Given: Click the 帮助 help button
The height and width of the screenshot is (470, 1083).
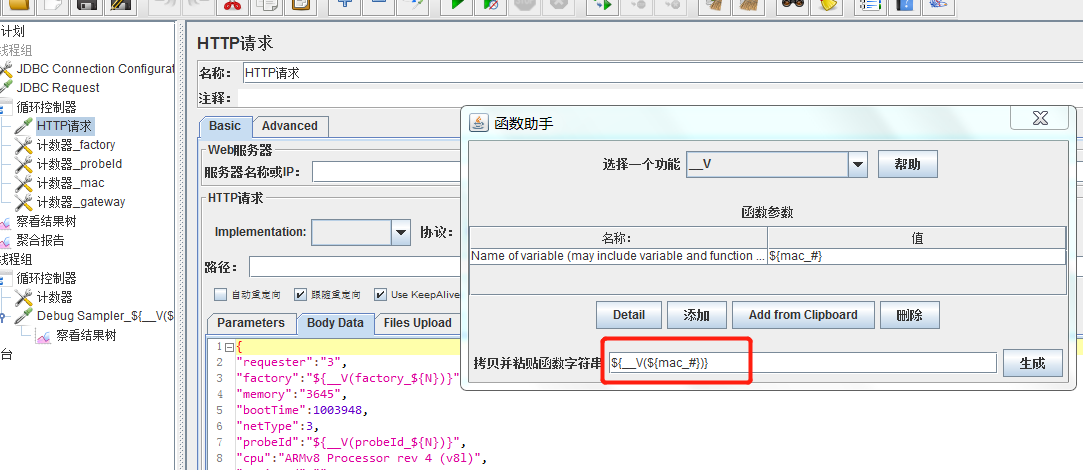Looking at the screenshot, I should 908,164.
